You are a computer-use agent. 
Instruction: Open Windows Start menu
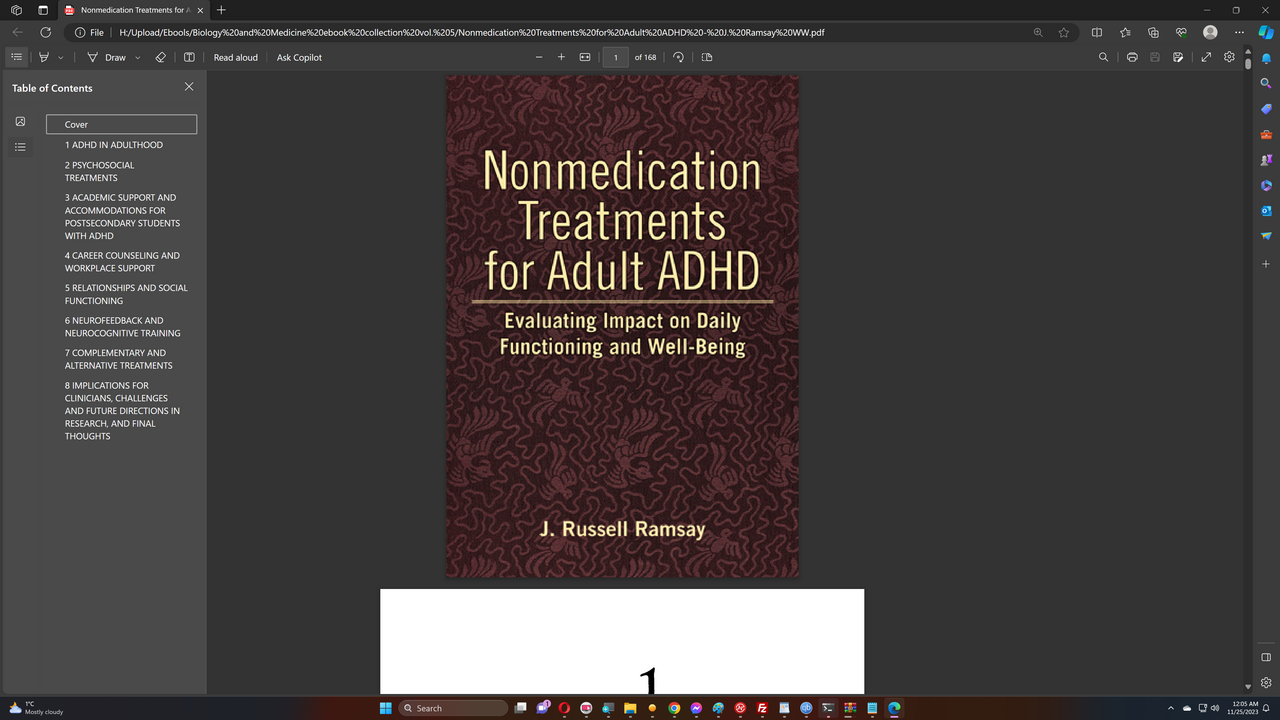pos(386,708)
